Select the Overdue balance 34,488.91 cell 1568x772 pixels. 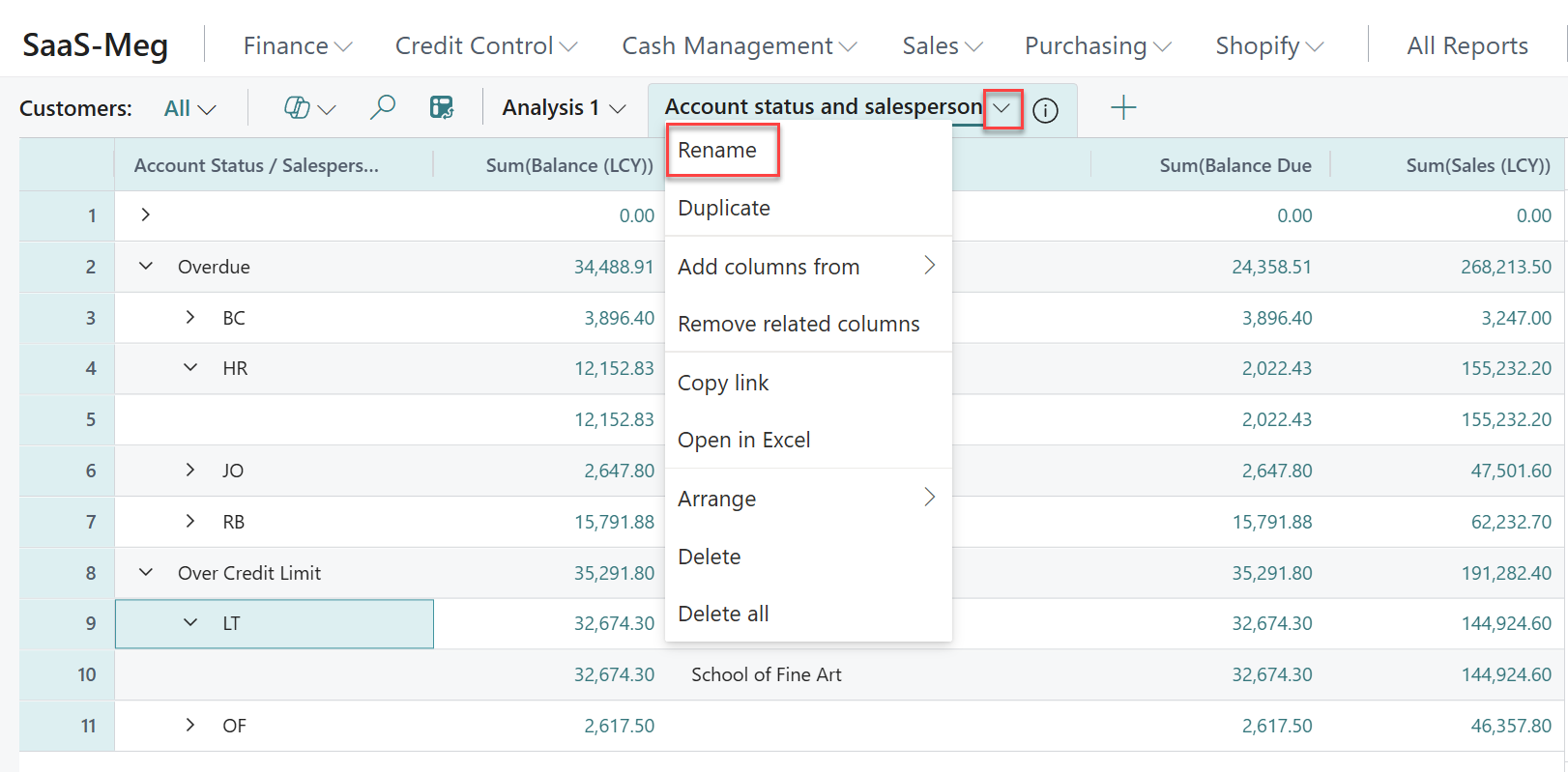[614, 267]
